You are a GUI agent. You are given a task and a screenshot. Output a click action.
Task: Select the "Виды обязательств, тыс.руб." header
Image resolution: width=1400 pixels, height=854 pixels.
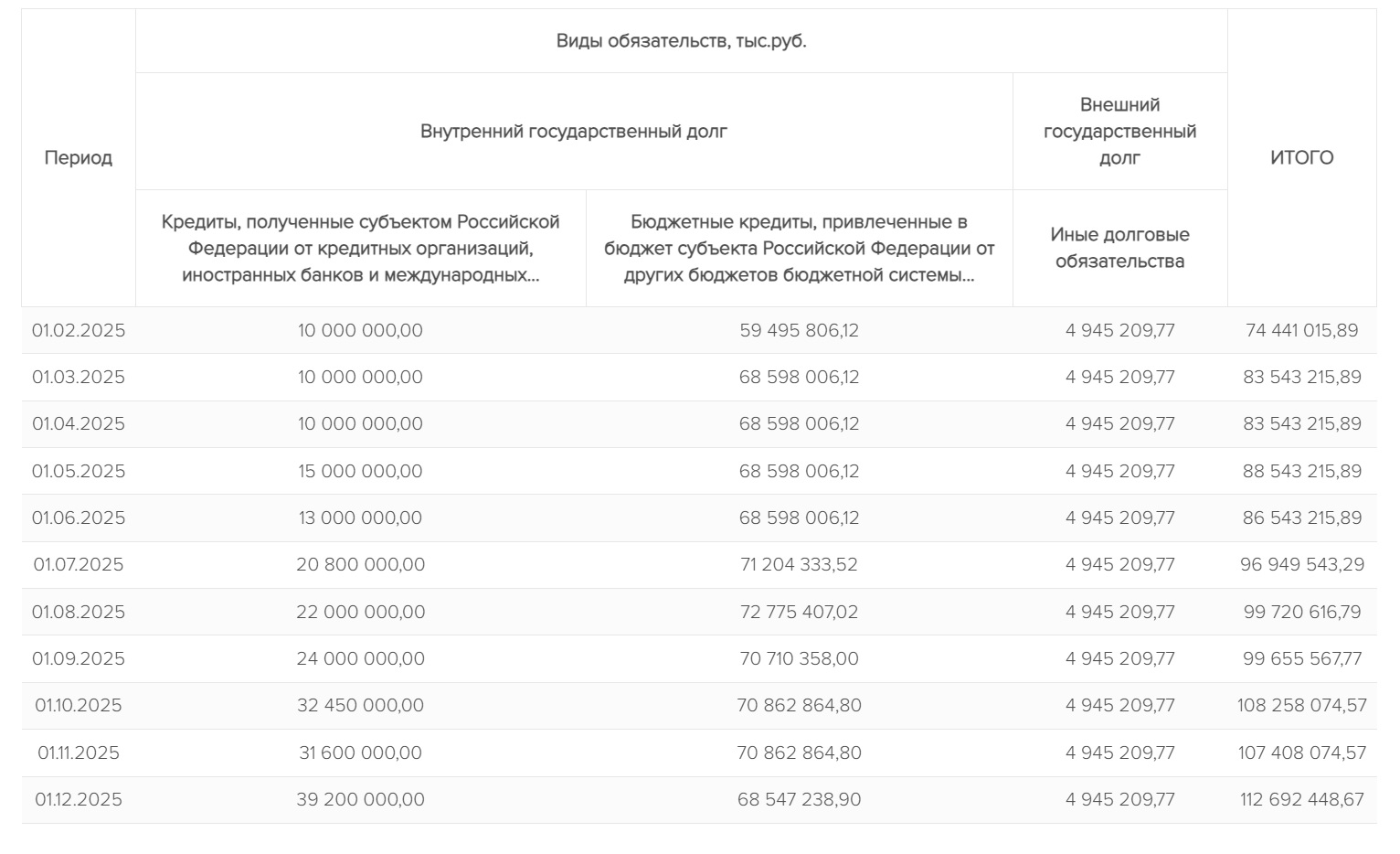tap(681, 41)
